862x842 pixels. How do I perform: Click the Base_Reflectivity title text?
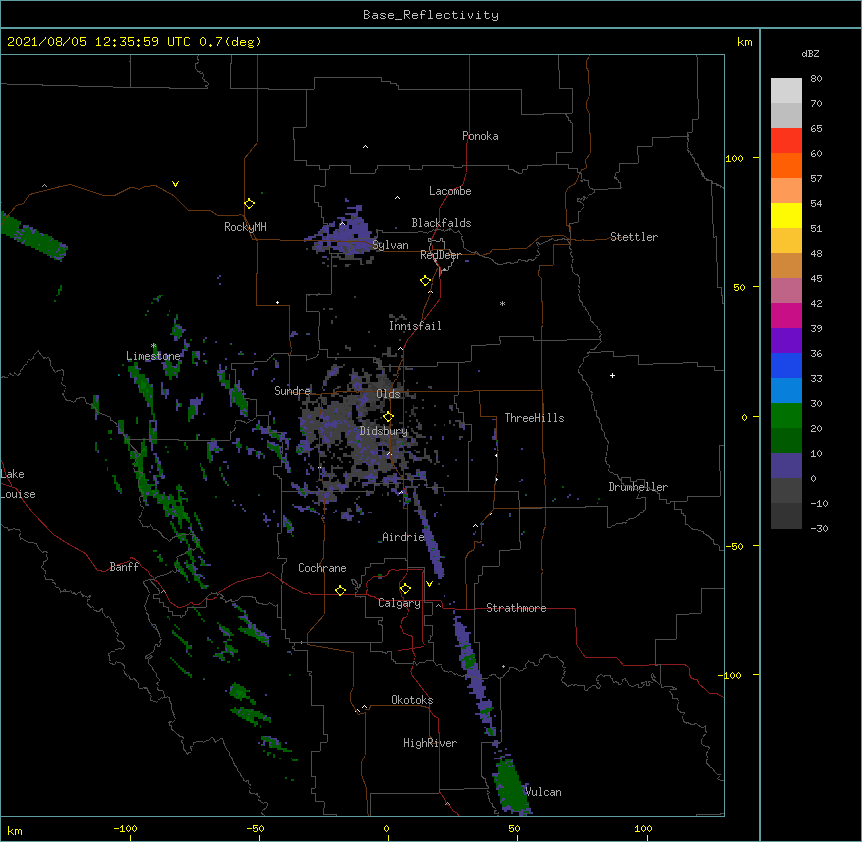click(x=431, y=15)
